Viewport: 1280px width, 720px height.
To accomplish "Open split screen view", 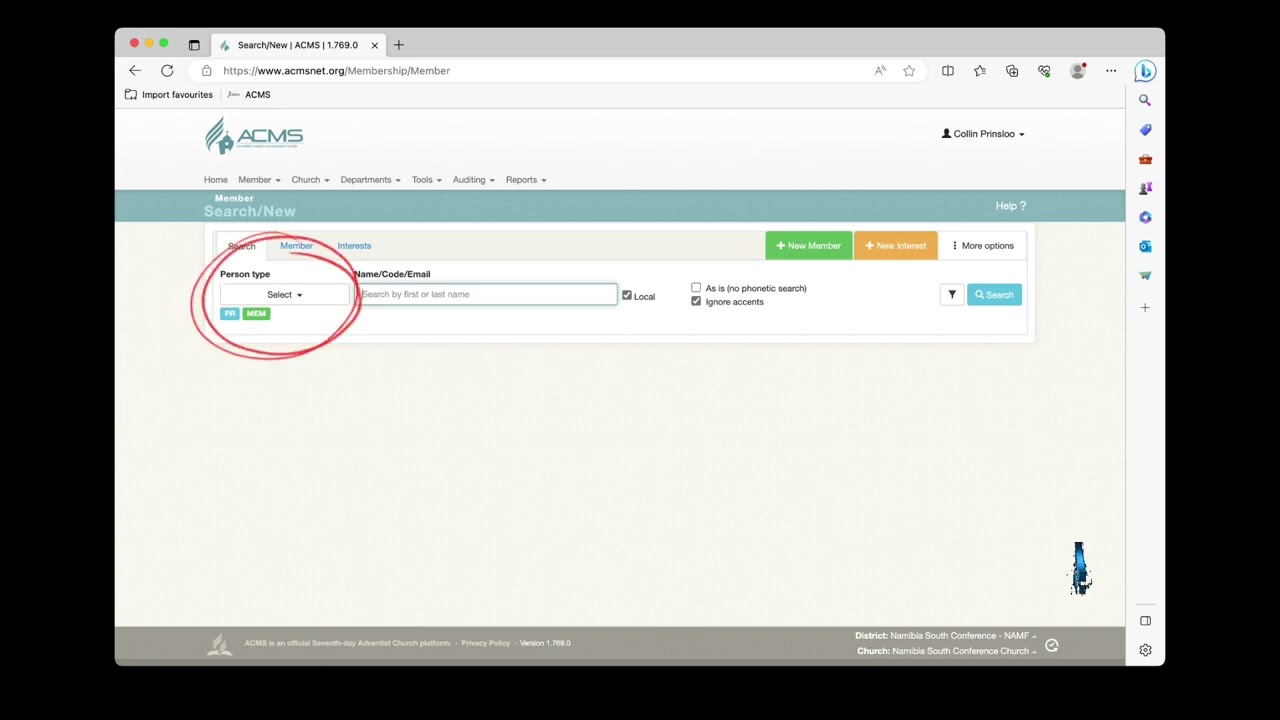I will [x=948, y=71].
